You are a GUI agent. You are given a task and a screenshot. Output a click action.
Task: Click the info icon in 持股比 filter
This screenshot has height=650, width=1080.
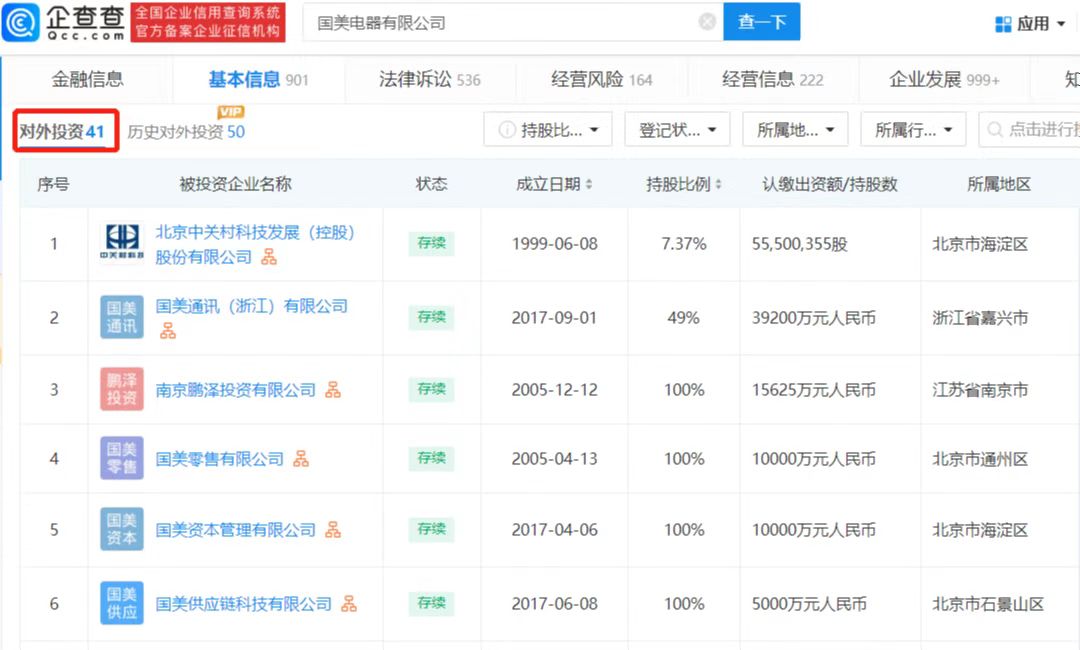(x=507, y=129)
